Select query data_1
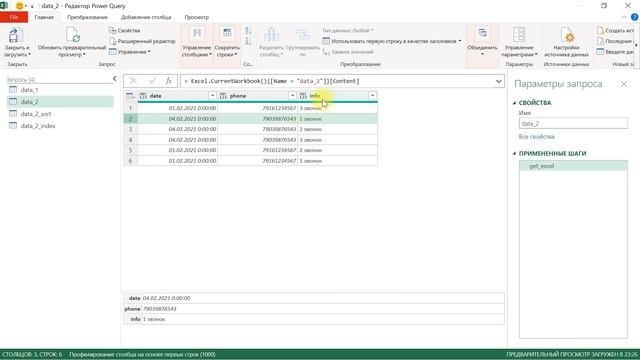Viewport: 640px width, 360px height. coord(60,90)
